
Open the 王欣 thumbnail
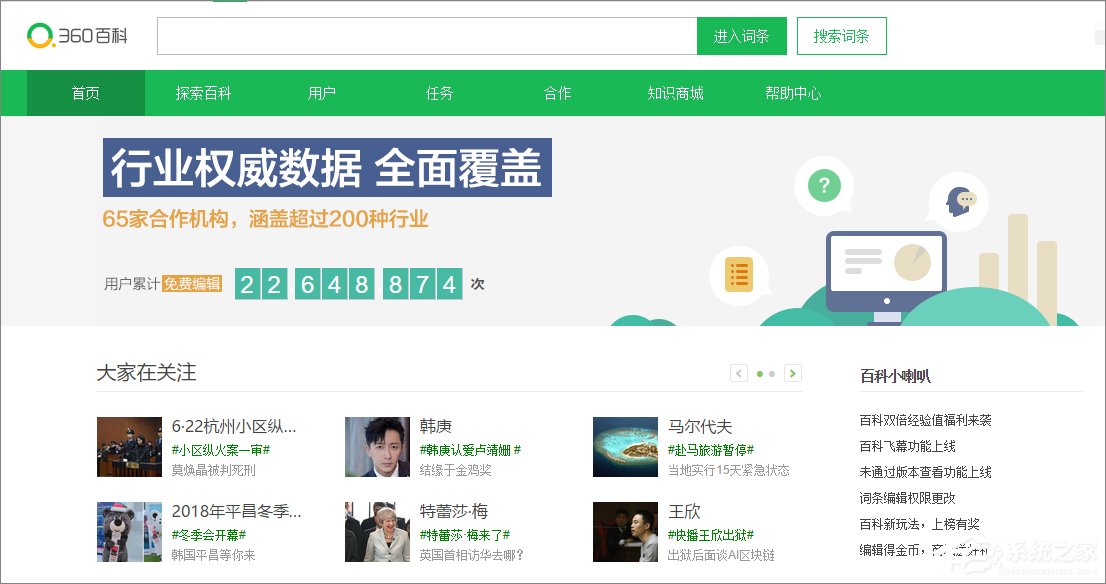point(625,532)
